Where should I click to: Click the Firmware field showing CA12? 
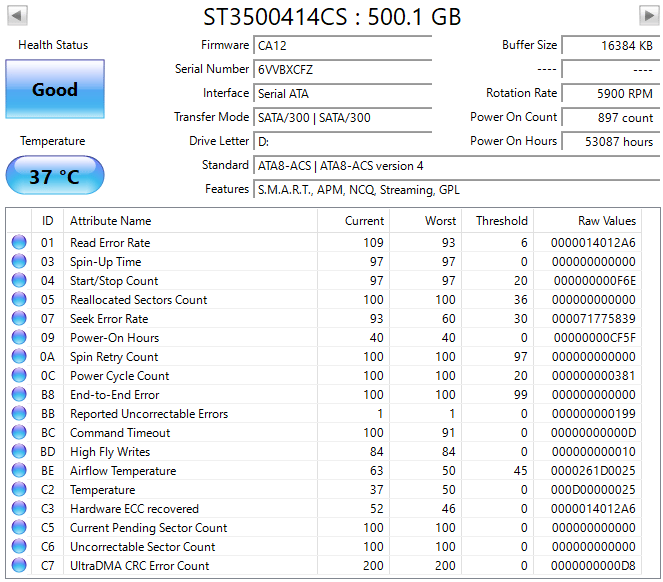point(342,45)
